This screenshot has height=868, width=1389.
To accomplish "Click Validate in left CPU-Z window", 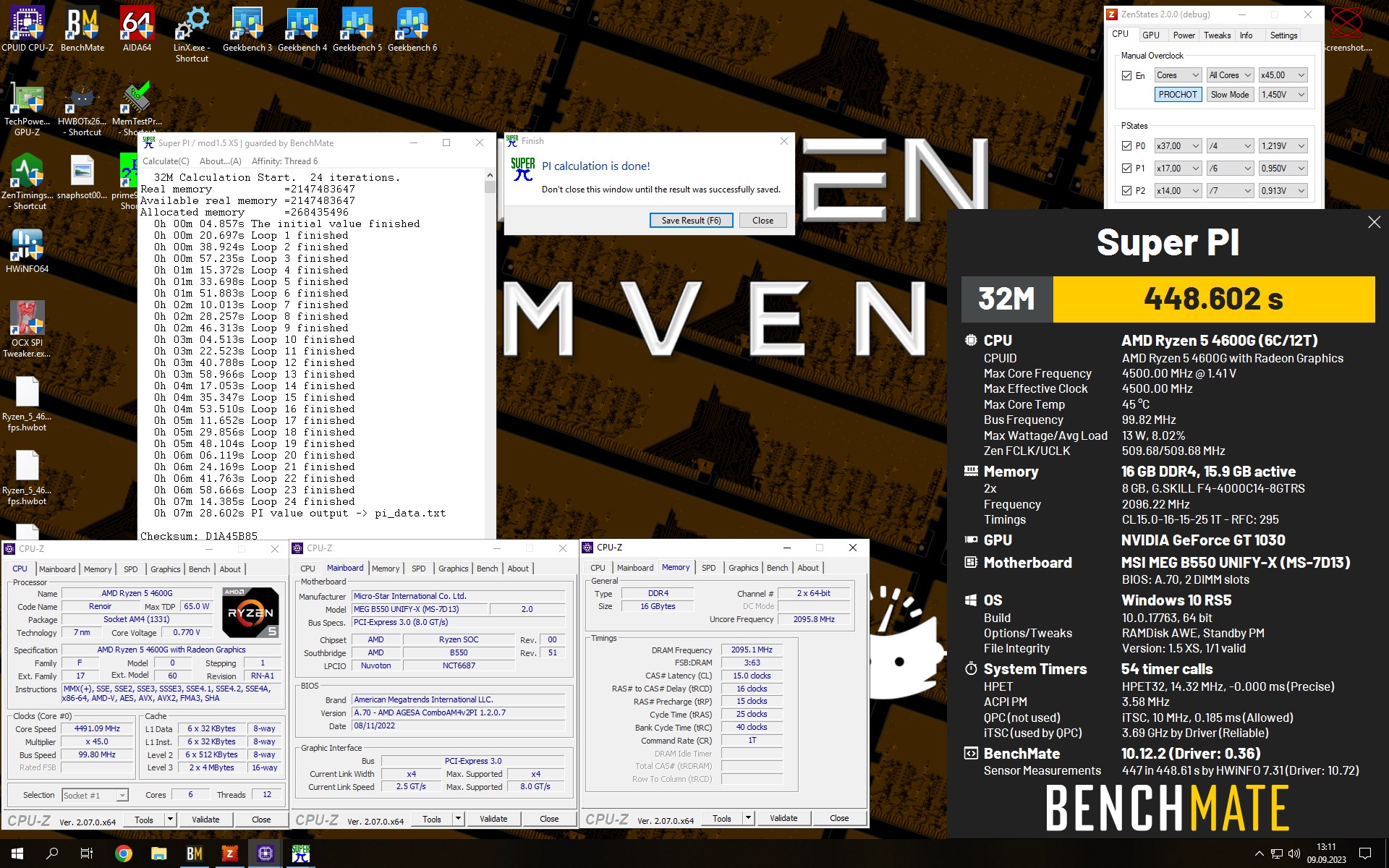I will pos(205,820).
